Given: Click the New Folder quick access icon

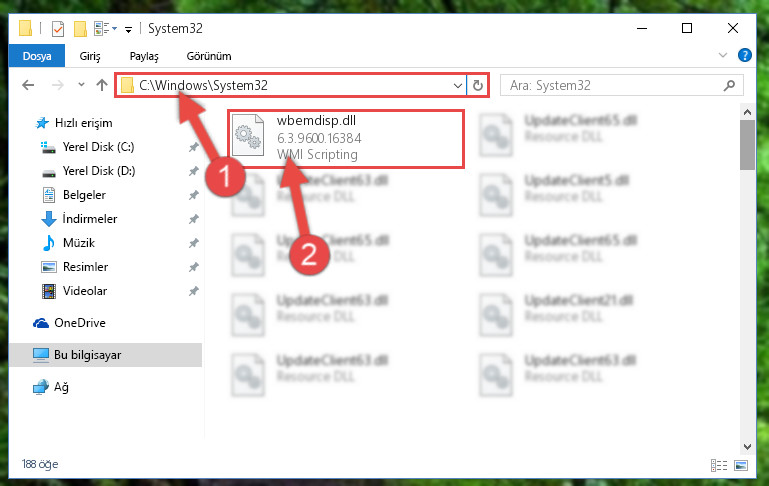Looking at the screenshot, I should coord(80,29).
